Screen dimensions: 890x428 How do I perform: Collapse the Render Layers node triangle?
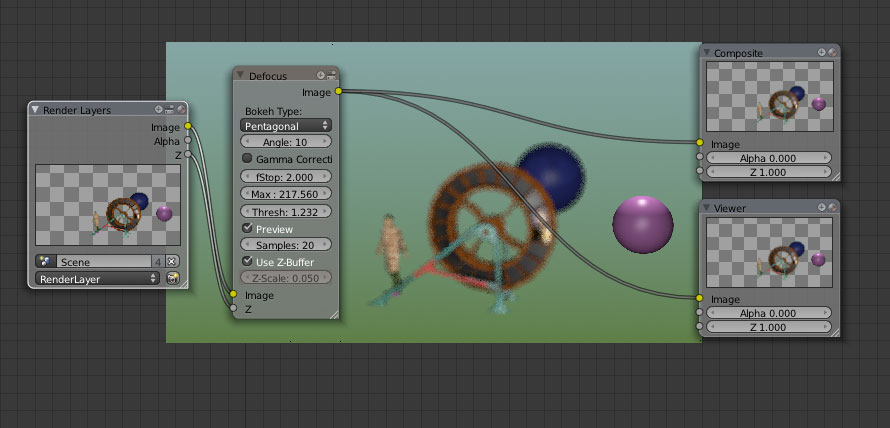click(35, 109)
